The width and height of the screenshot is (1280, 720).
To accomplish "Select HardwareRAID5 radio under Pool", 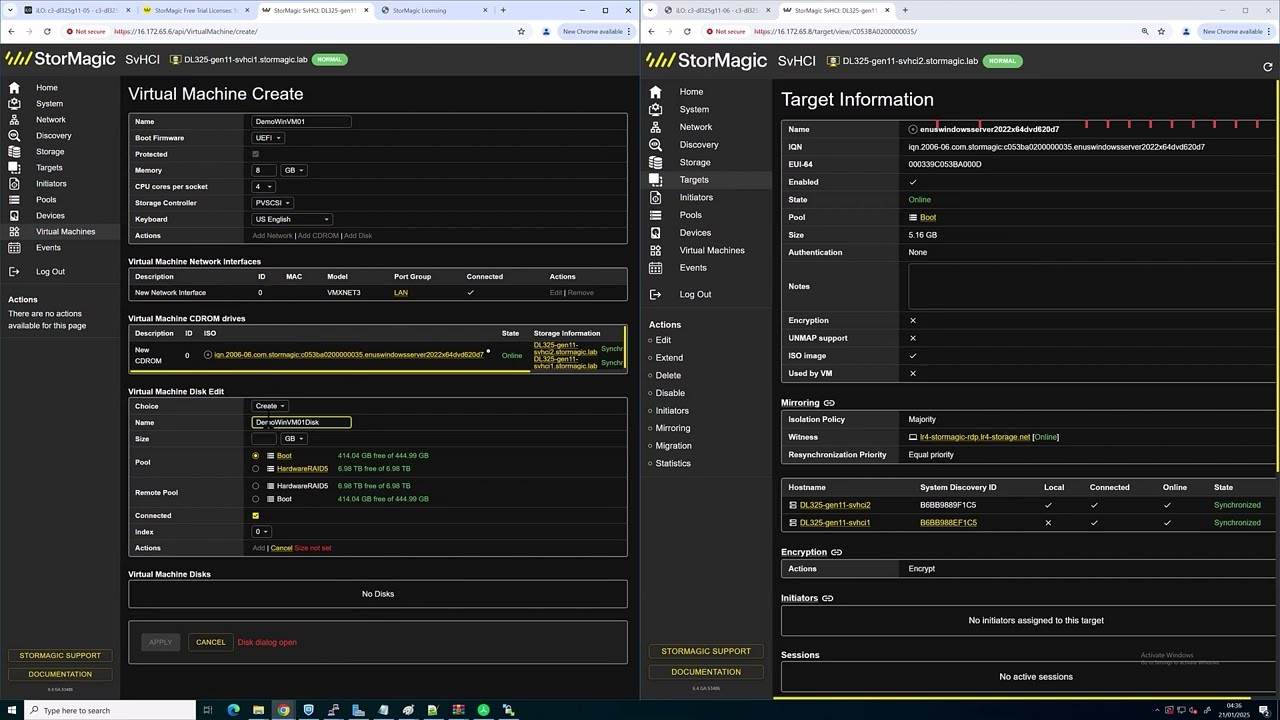I will [x=256, y=469].
